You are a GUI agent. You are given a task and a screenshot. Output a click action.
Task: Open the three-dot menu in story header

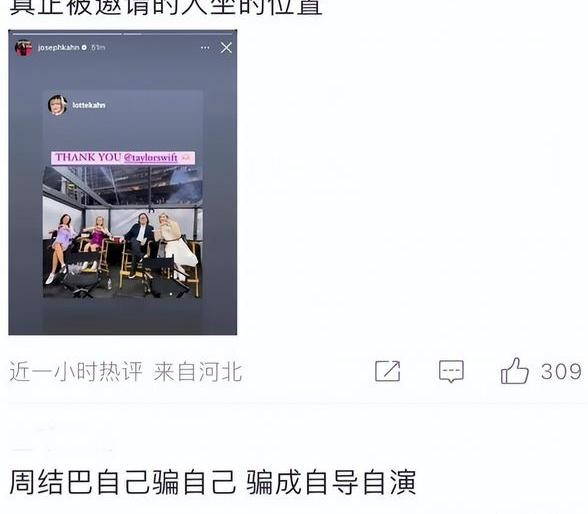pyautogui.click(x=205, y=48)
